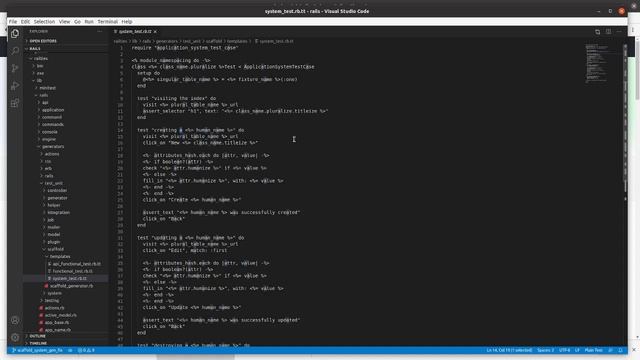Open the View menu
Screen dimensions: 640x360
click(x=64, y=22)
